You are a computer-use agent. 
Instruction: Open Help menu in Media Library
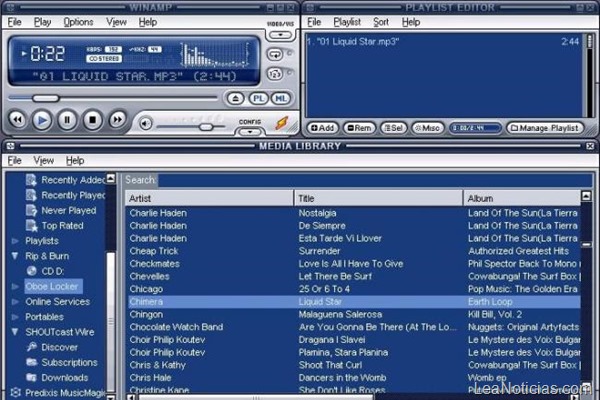coord(75,161)
